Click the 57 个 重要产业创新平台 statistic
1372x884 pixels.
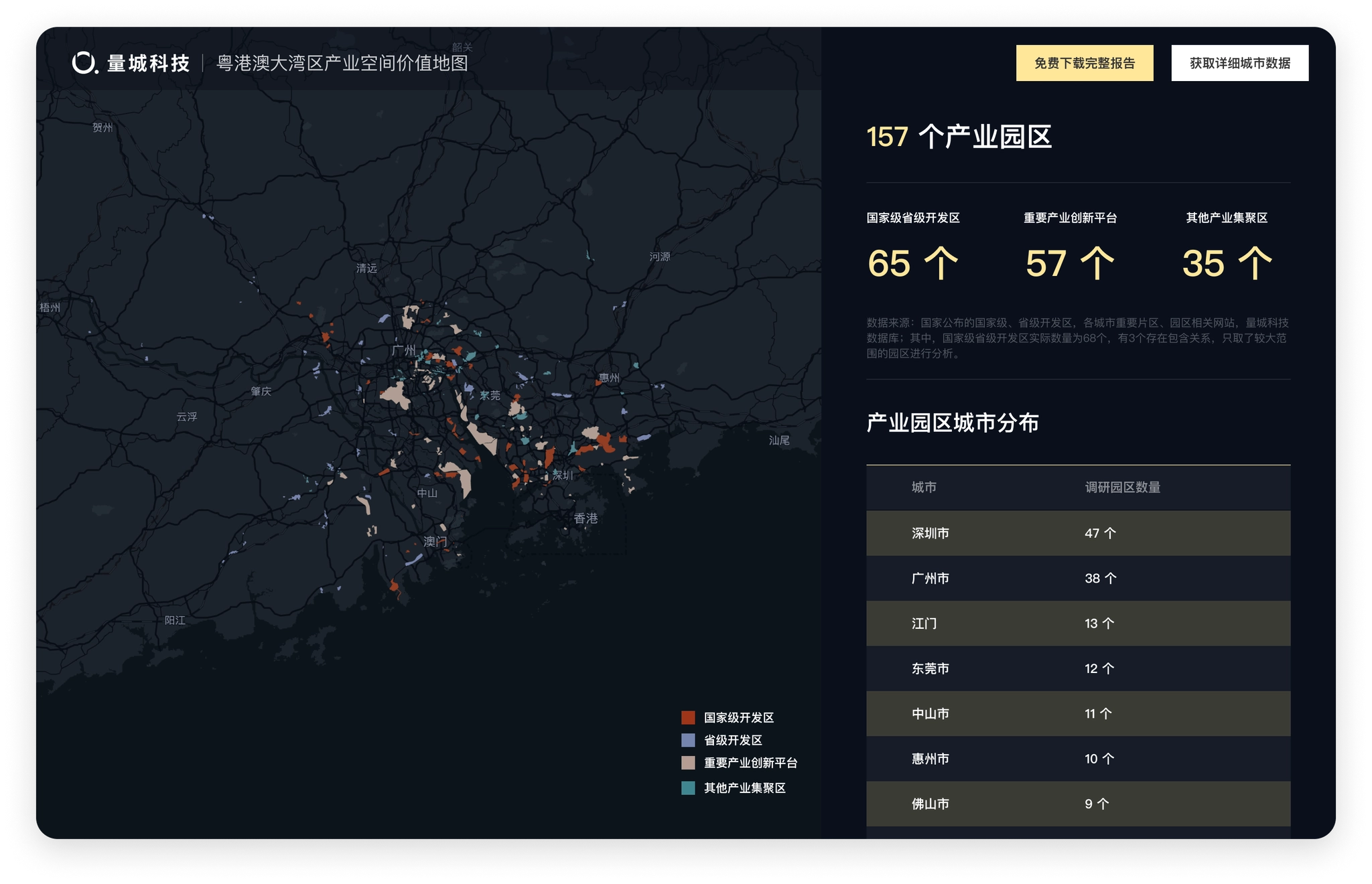pos(1069,263)
